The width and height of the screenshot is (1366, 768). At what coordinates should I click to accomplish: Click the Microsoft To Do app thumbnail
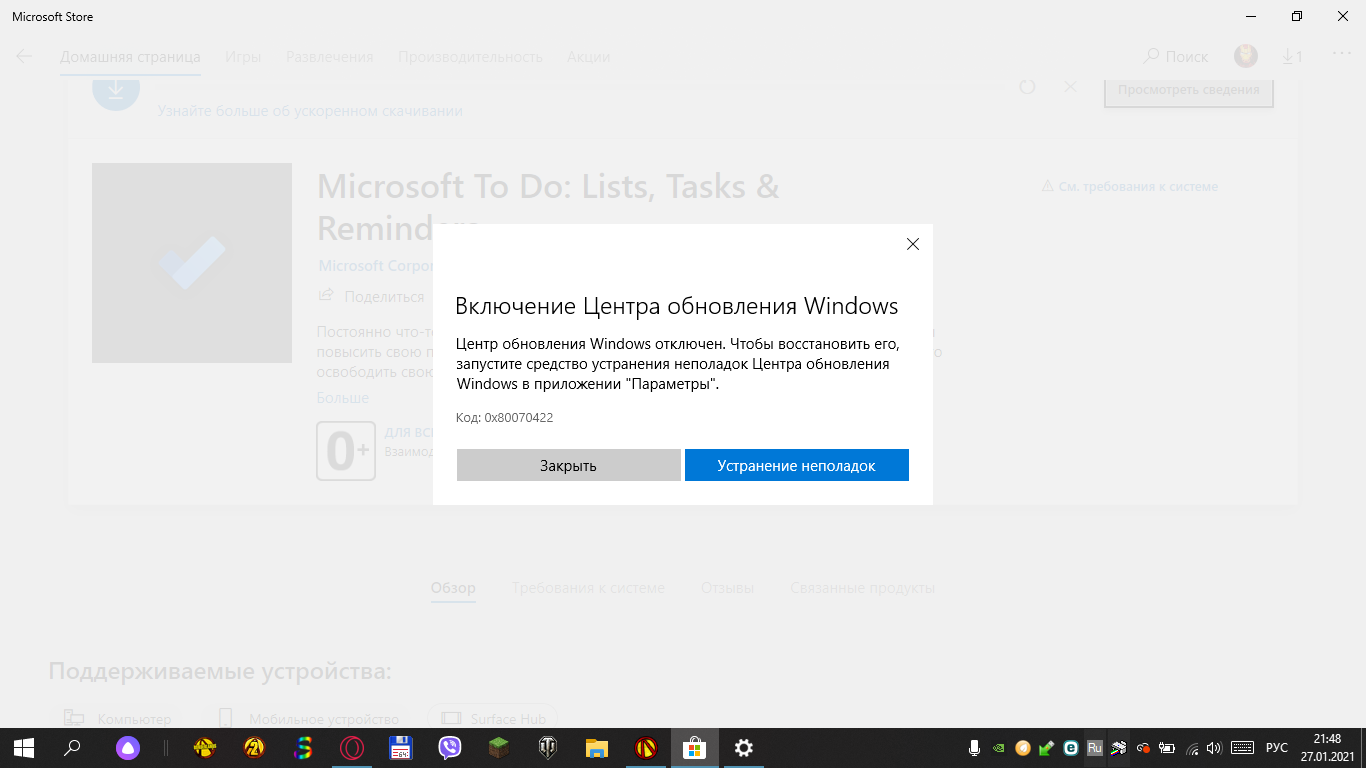pos(192,263)
